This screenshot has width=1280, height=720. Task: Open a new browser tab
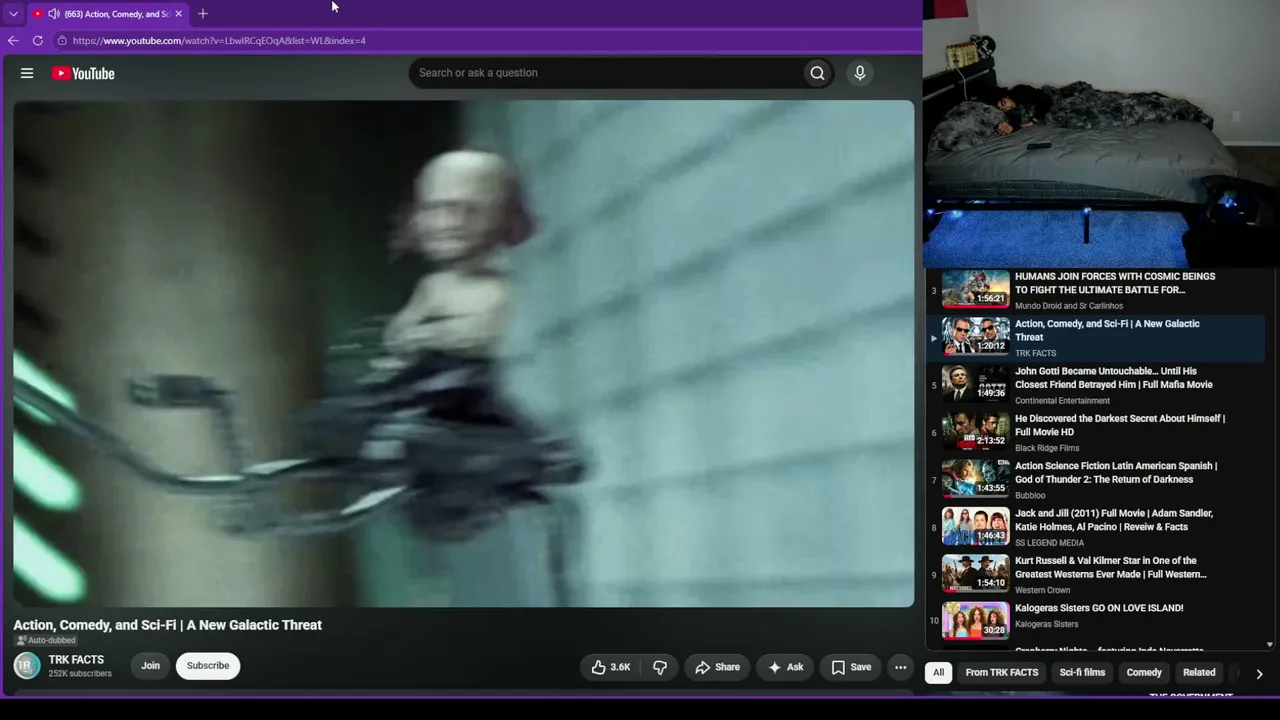[203, 14]
